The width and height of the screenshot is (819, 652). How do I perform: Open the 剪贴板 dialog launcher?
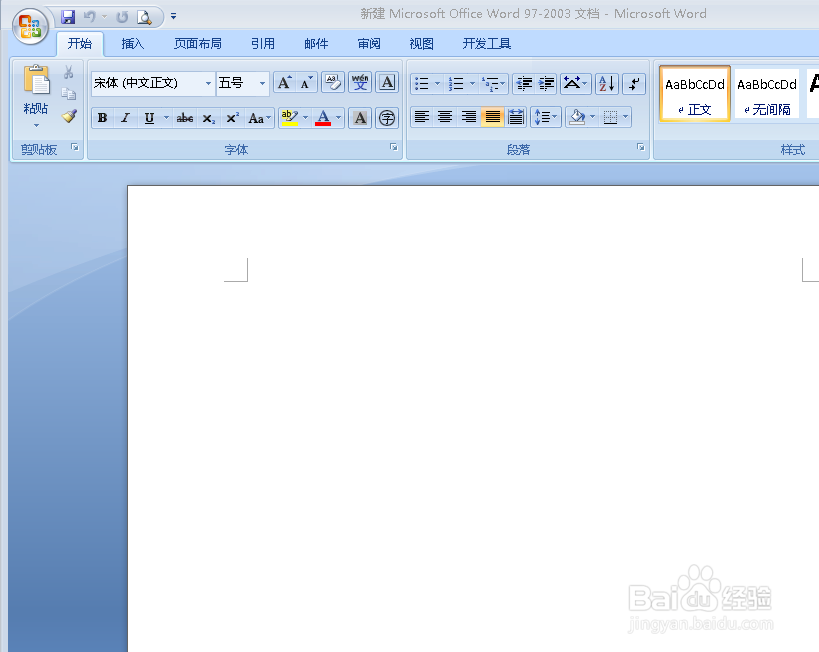click(x=75, y=147)
